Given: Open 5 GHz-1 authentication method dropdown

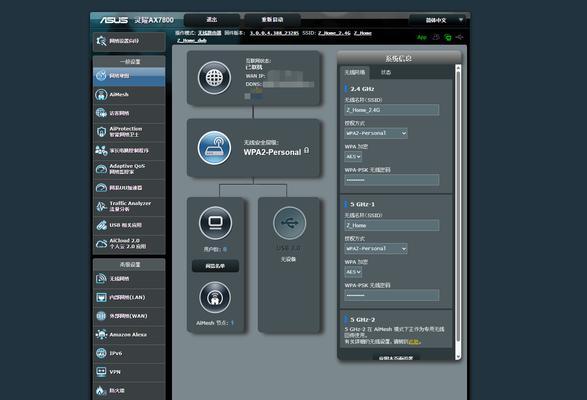Looking at the screenshot, I should click(x=376, y=248).
